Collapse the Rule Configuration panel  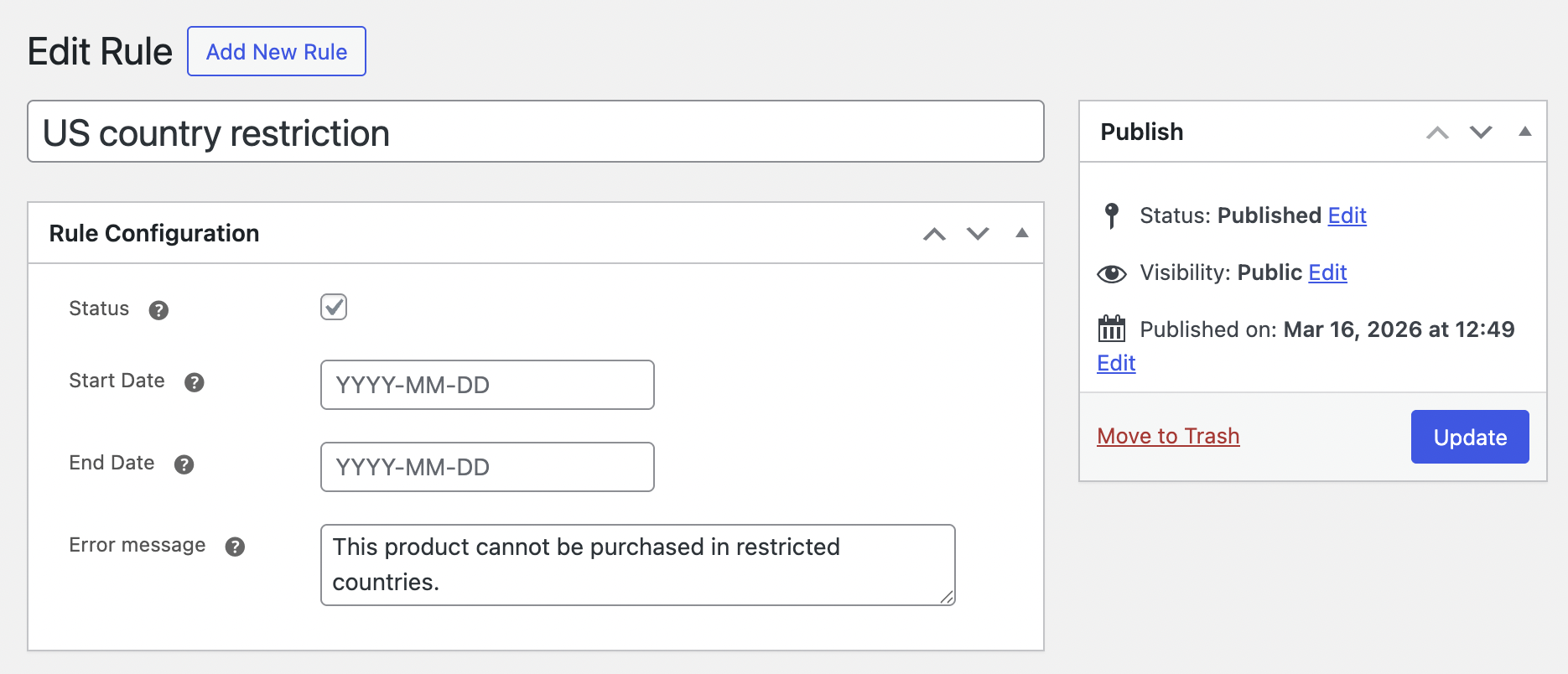pyautogui.click(x=1021, y=234)
